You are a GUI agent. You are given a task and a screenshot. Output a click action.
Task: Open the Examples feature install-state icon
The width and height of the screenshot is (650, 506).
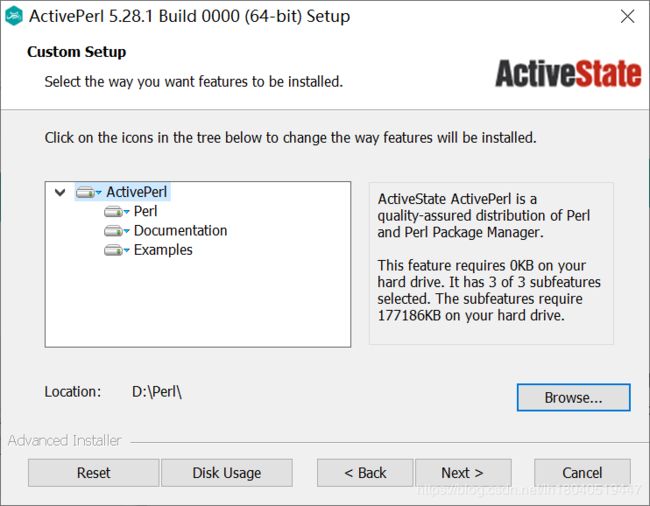coord(116,250)
